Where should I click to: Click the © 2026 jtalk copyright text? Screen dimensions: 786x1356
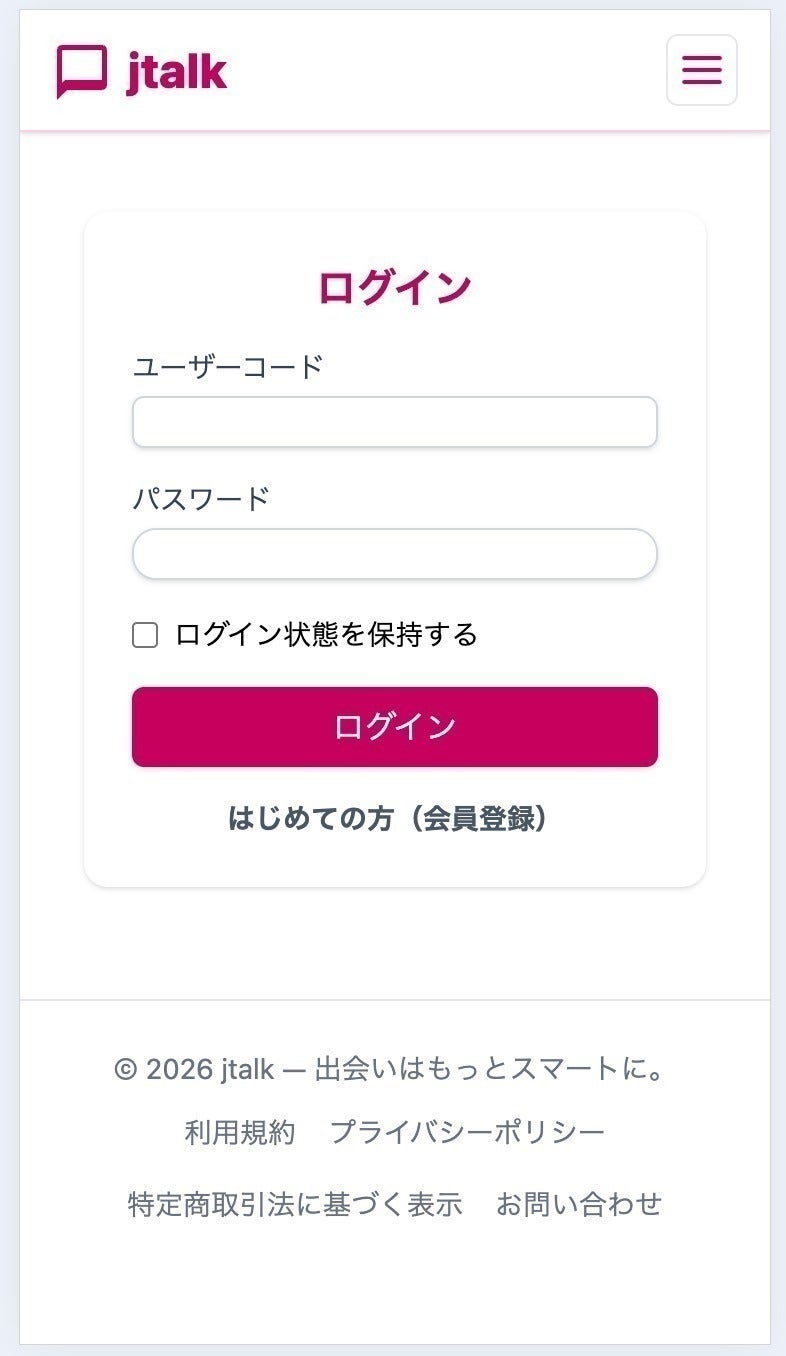pos(194,1069)
